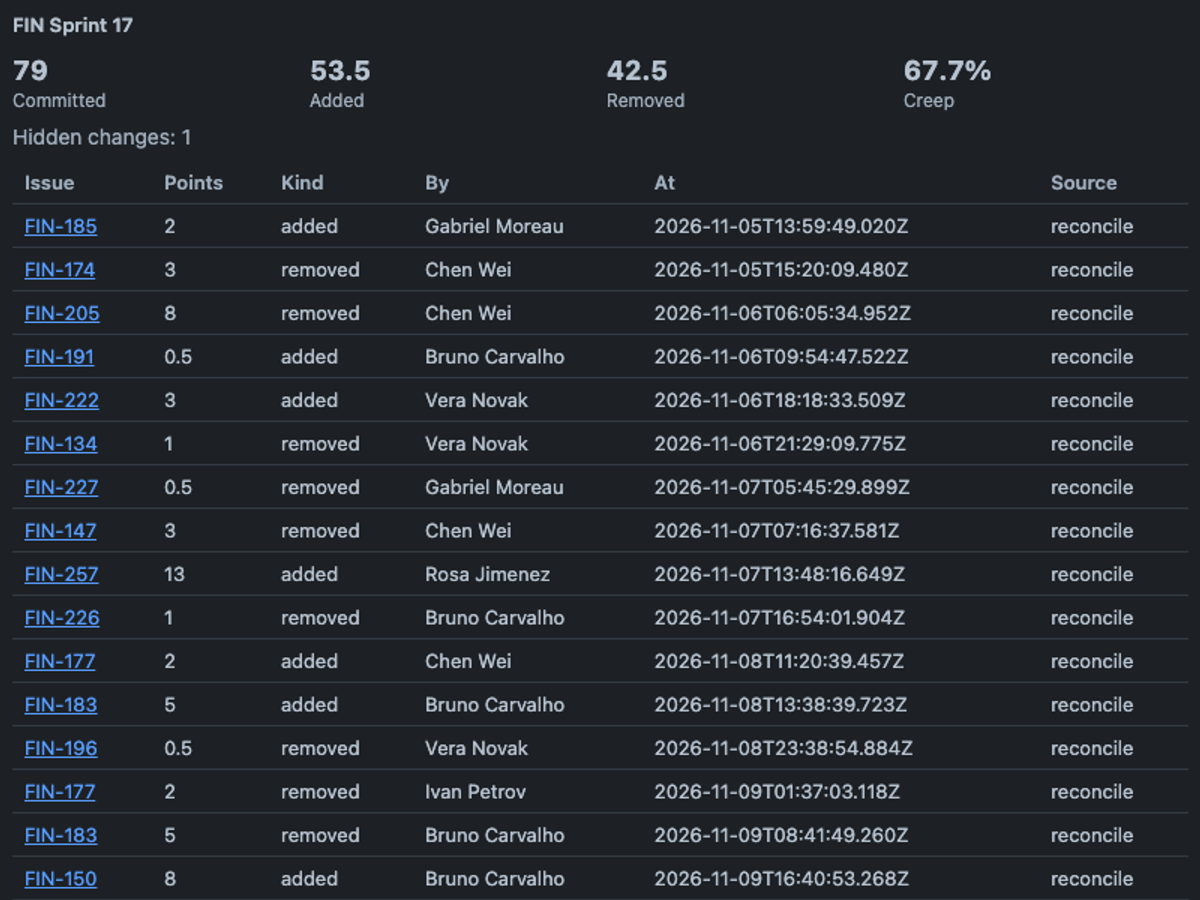Screen dimensions: 1200x900
Task: Click the 67.7% Creep value
Action: click(x=947, y=71)
